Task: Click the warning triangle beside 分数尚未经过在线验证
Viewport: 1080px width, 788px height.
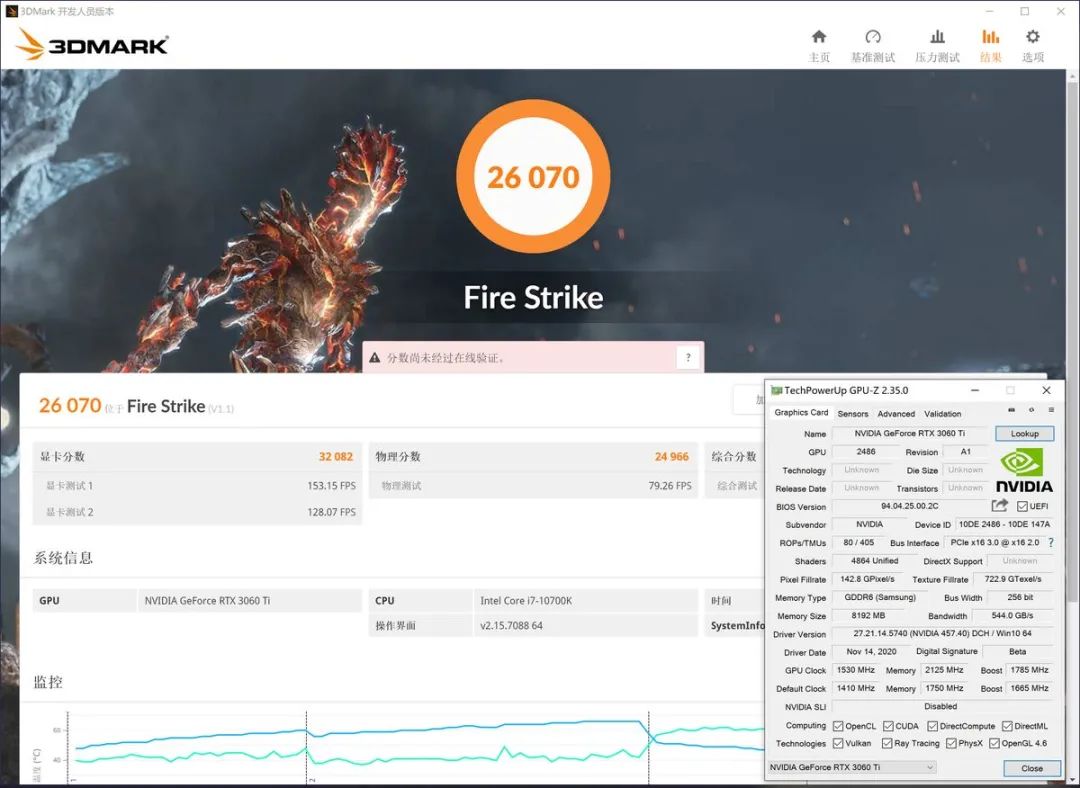Action: click(375, 357)
